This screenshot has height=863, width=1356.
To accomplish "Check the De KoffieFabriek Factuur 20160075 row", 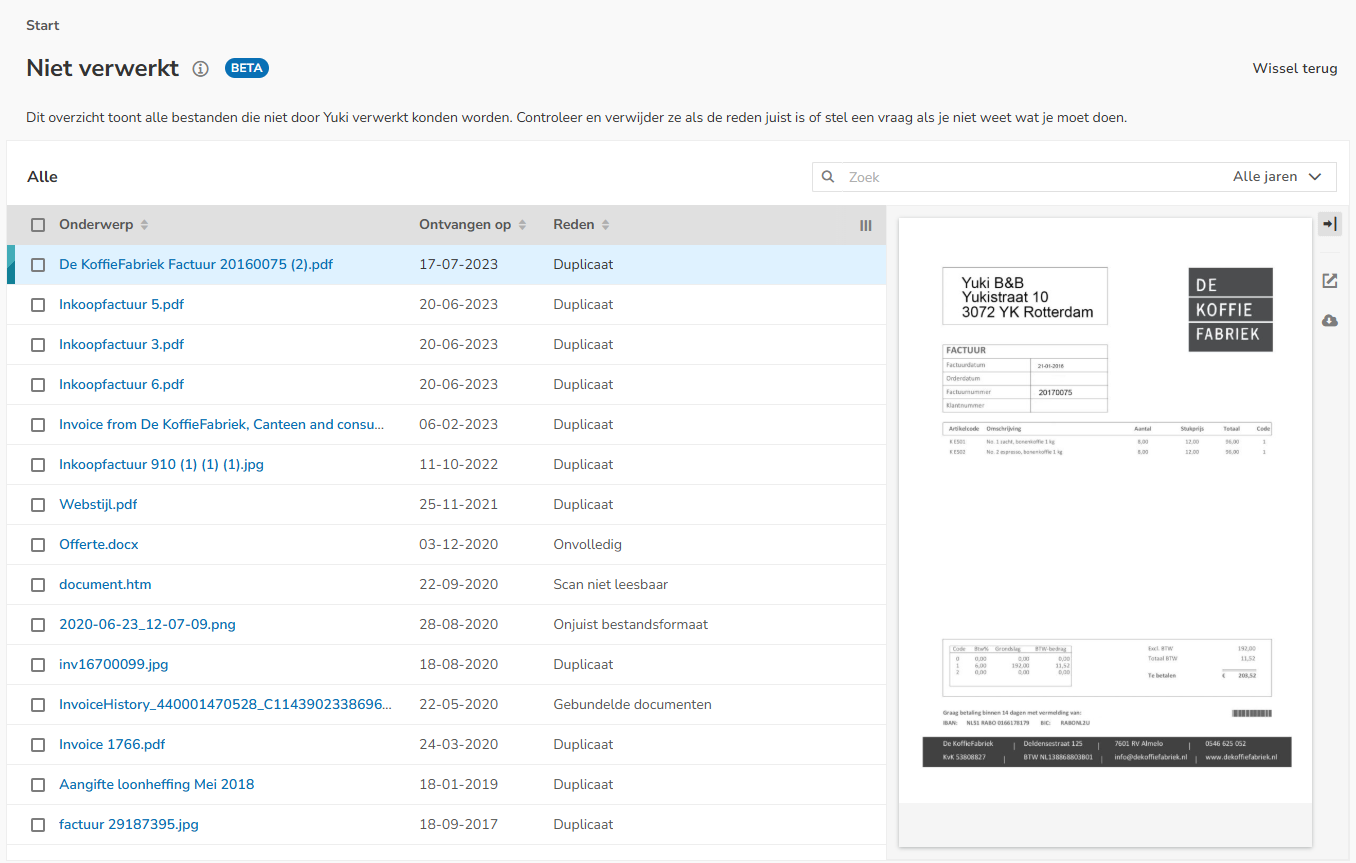I will pos(38,265).
